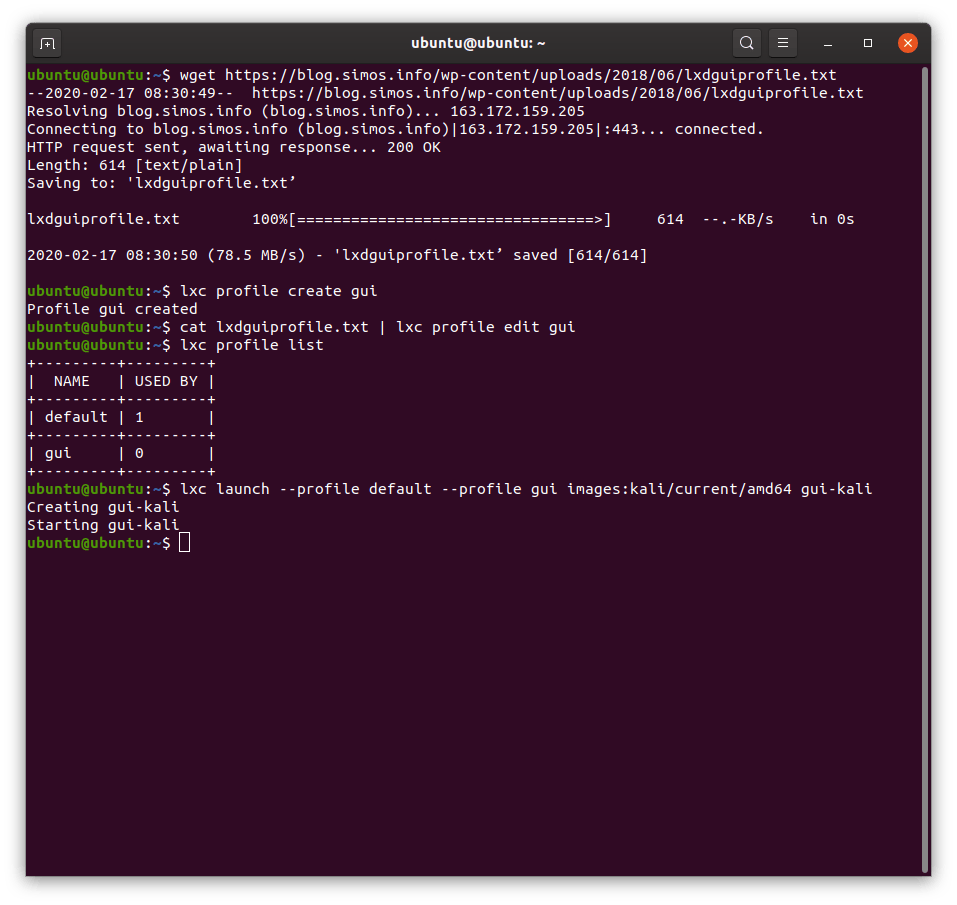Click the cursor at the last prompt
957x905 pixels.
[x=184, y=543]
